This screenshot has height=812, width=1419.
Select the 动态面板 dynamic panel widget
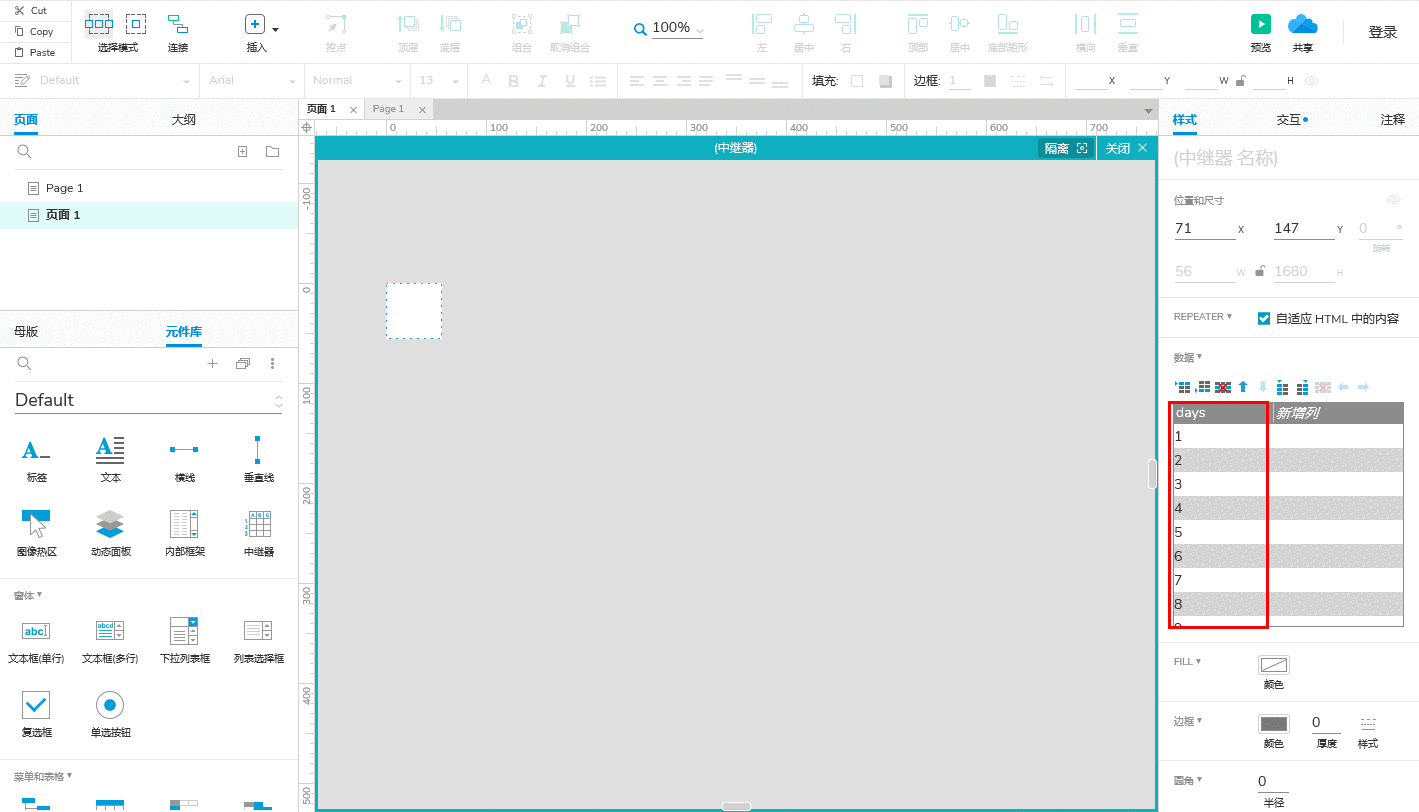pos(111,534)
